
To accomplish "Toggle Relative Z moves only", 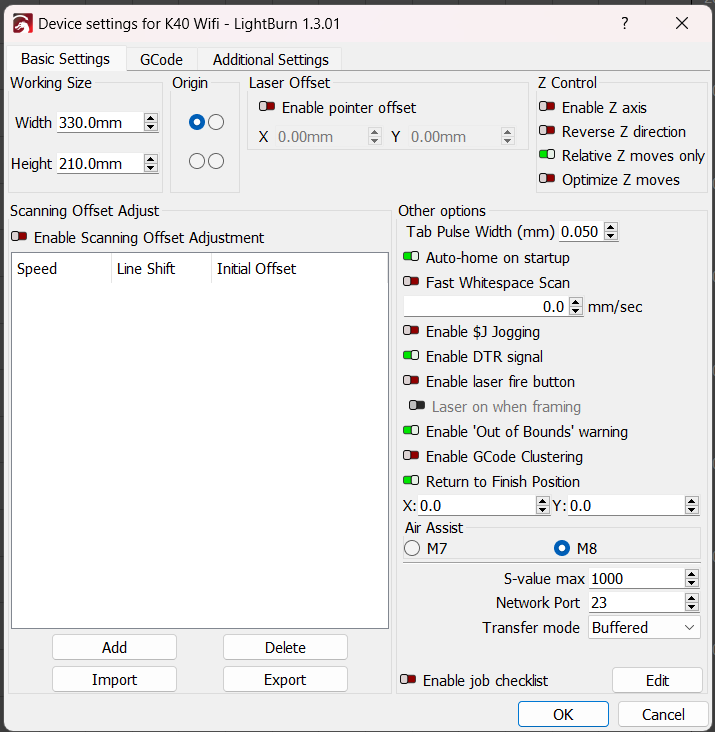I will point(547,155).
